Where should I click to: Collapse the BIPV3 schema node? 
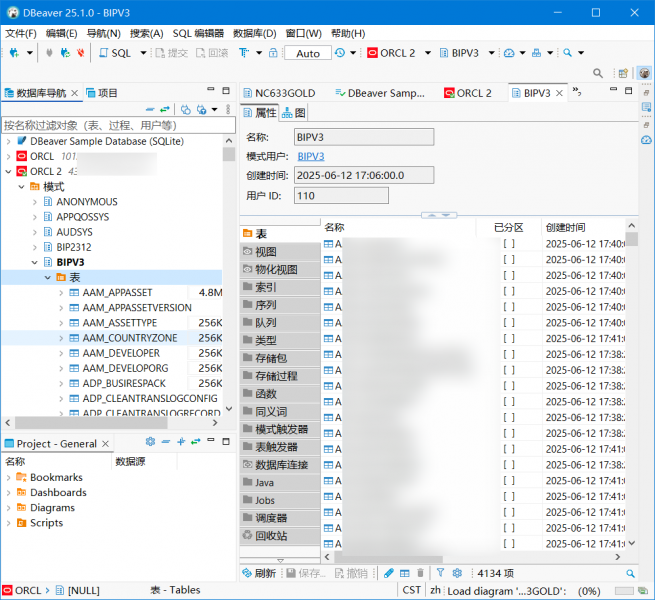[35, 262]
